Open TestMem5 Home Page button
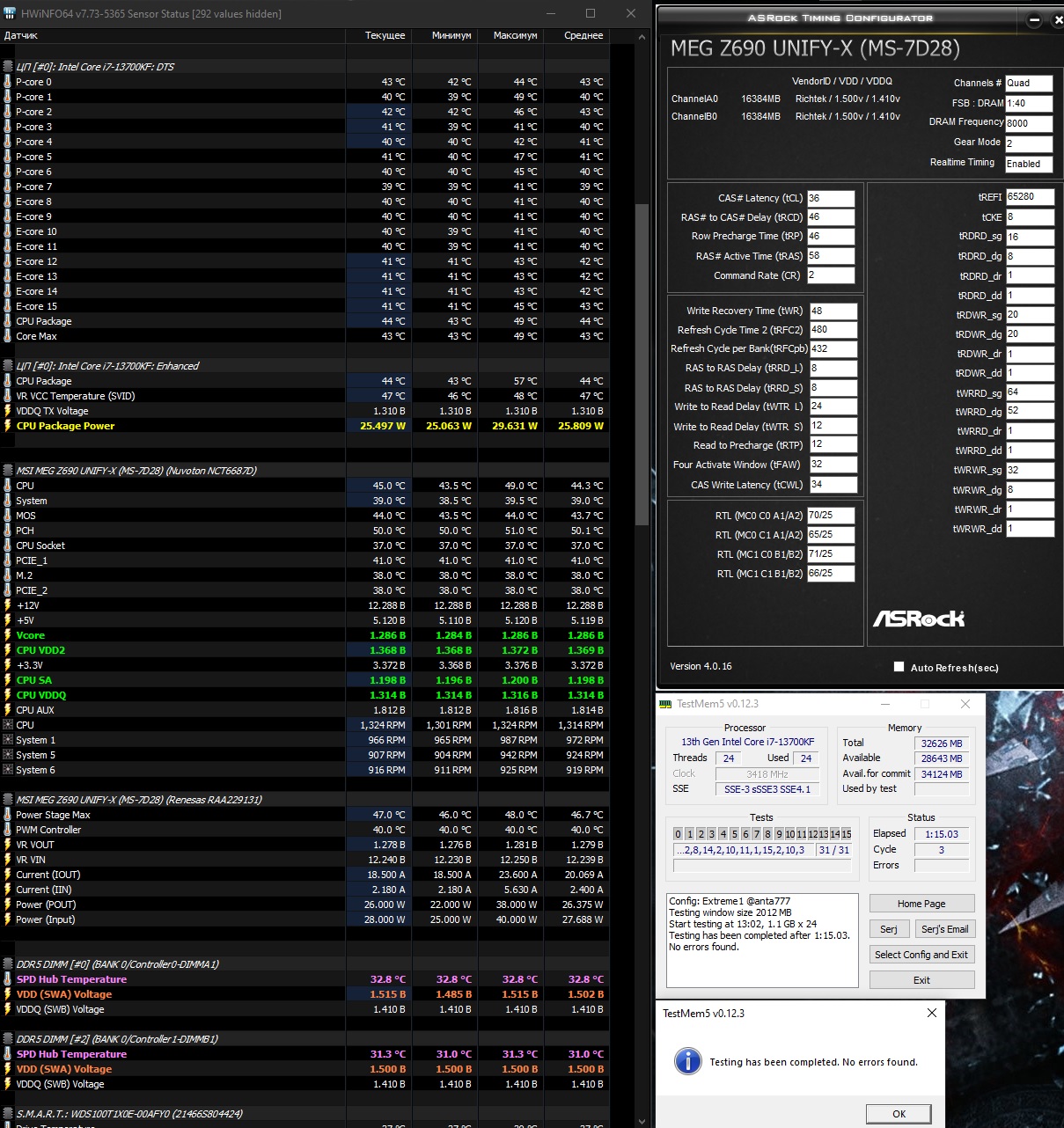1064x1128 pixels. click(x=921, y=904)
